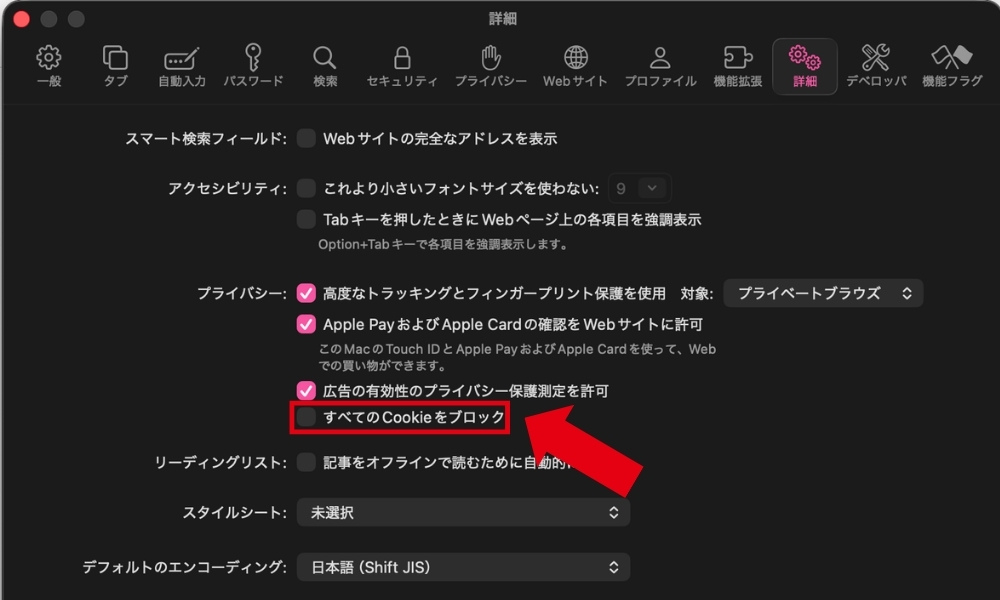Toggle Webサイトの完全なアドレスを表示
This screenshot has height=600, width=1000.
(x=305, y=139)
